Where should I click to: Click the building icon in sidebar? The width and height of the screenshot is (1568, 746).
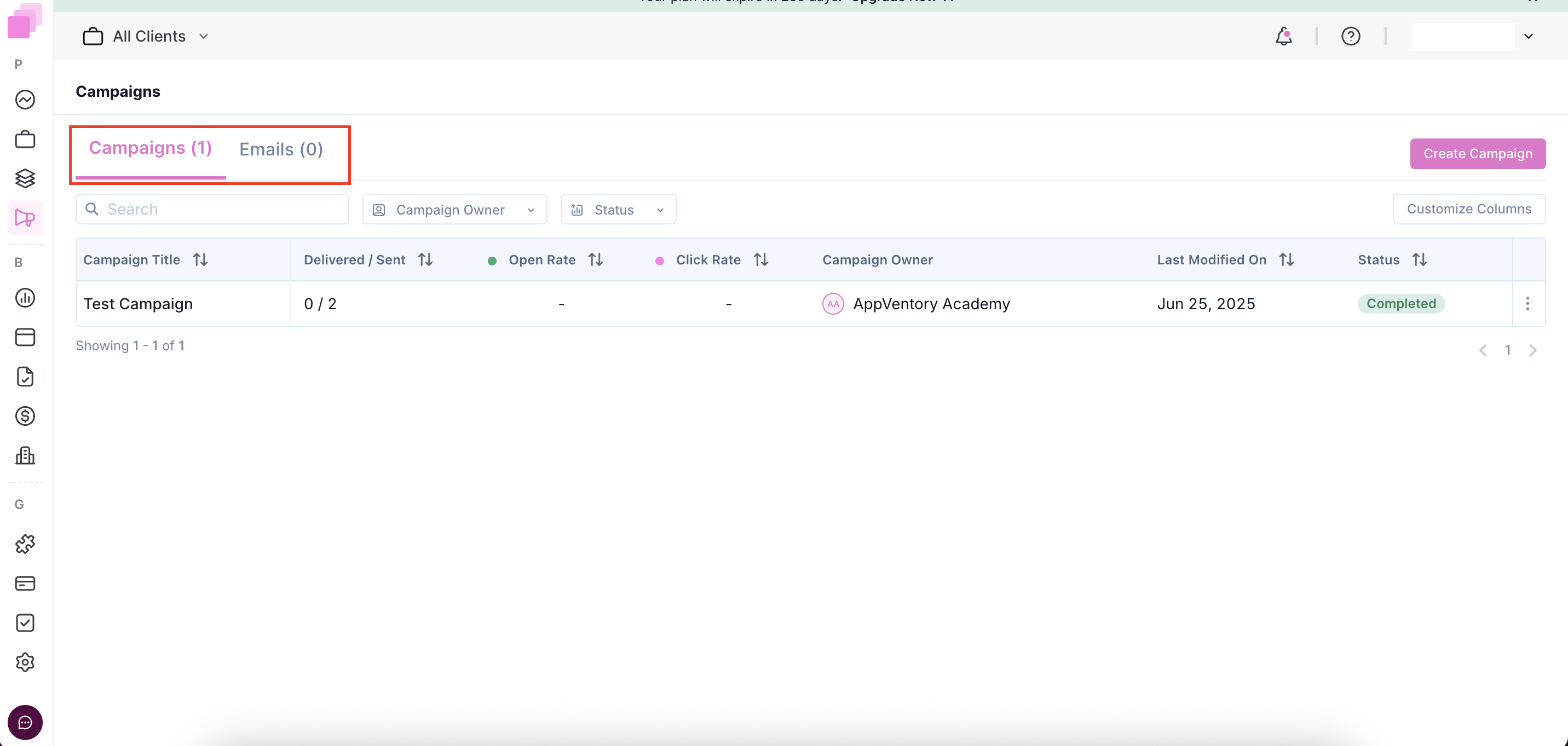pyautogui.click(x=25, y=456)
